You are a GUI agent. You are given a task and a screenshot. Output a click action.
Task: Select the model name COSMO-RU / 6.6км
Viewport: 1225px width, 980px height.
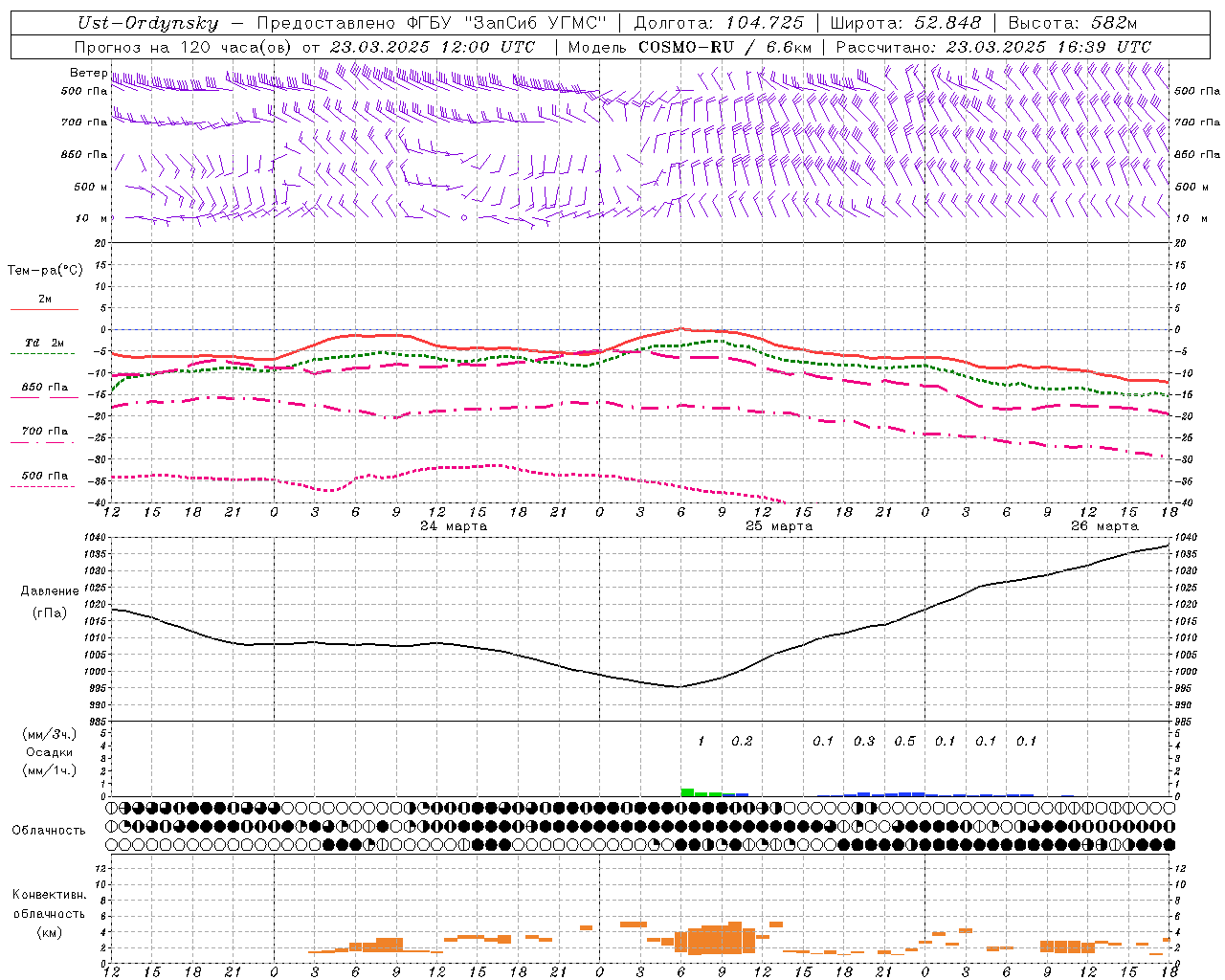coord(725,47)
